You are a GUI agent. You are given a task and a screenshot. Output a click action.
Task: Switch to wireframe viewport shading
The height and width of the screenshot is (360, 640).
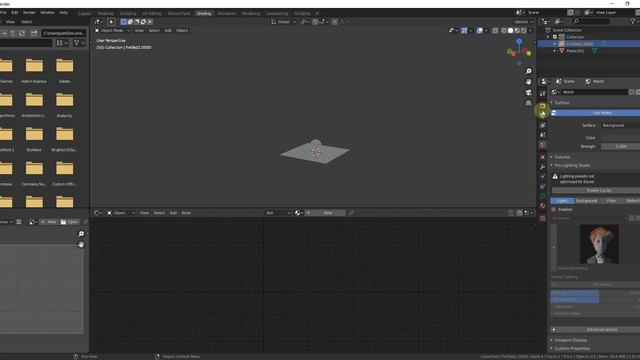point(504,31)
